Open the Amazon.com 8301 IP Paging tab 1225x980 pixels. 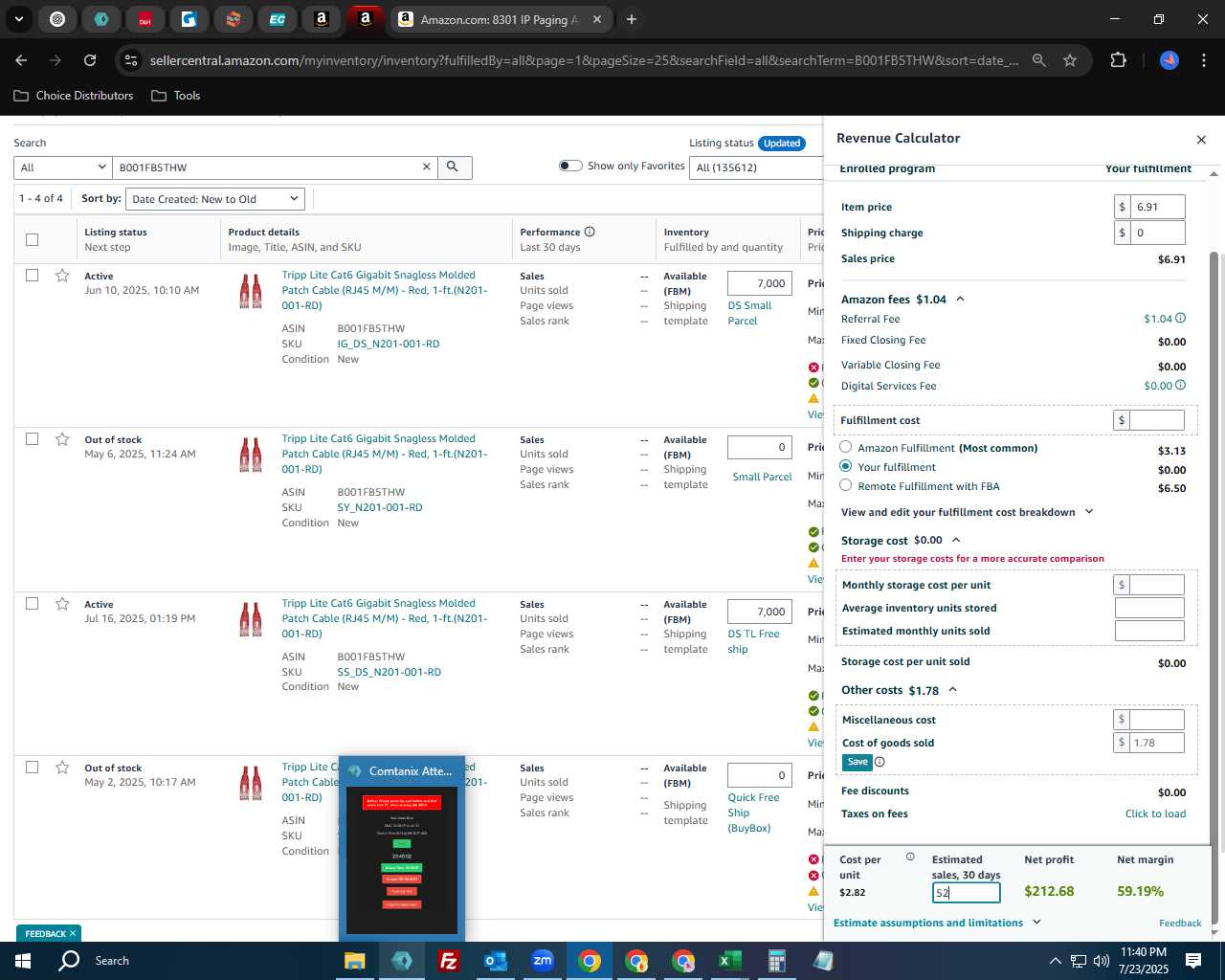pos(500,19)
